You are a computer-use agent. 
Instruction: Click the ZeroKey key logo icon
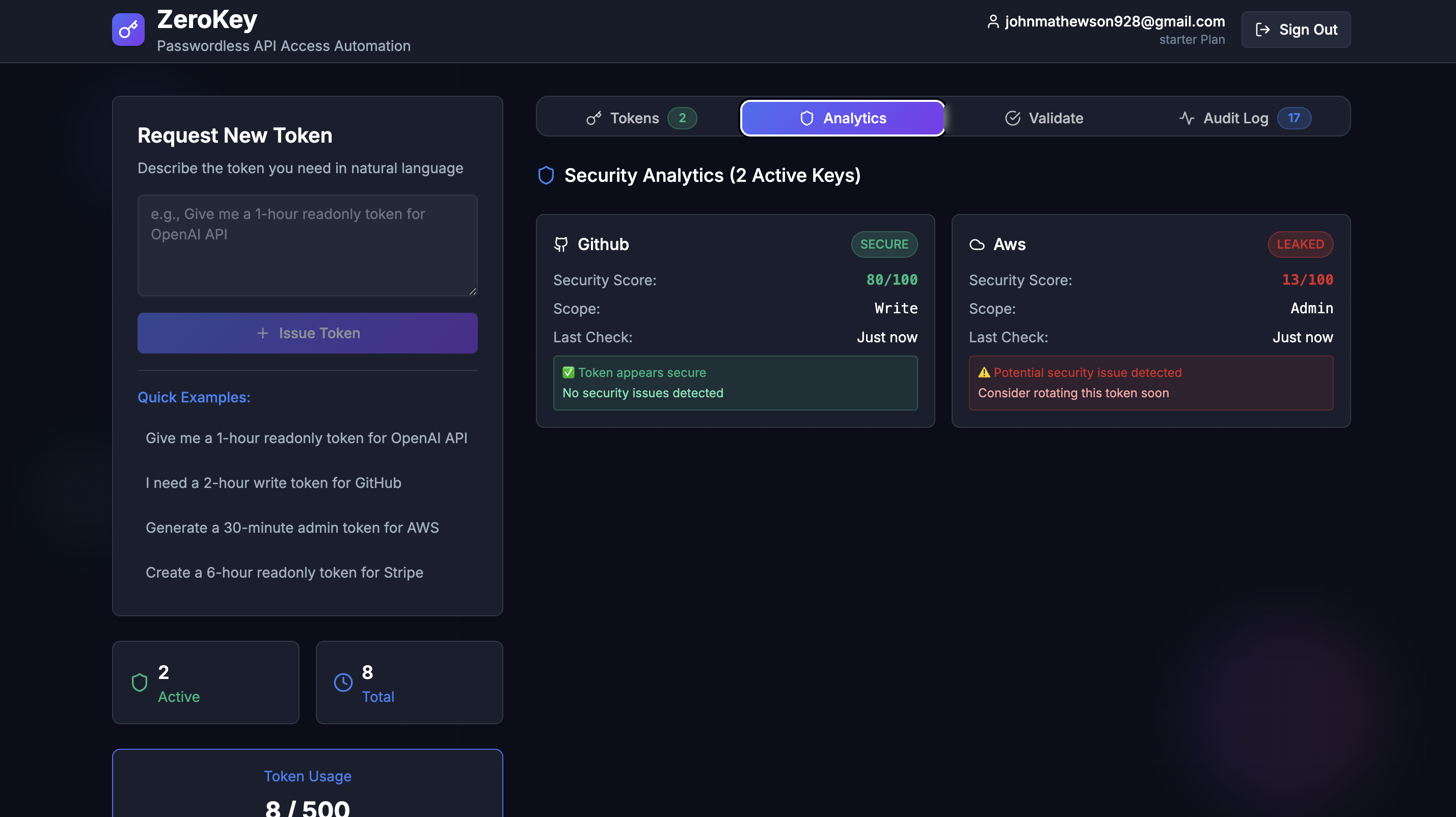(128, 30)
